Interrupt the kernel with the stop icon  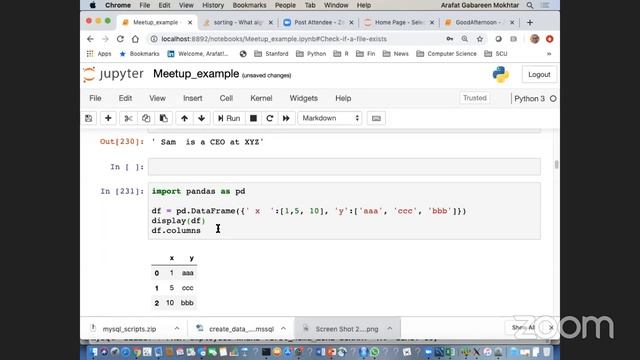253,118
